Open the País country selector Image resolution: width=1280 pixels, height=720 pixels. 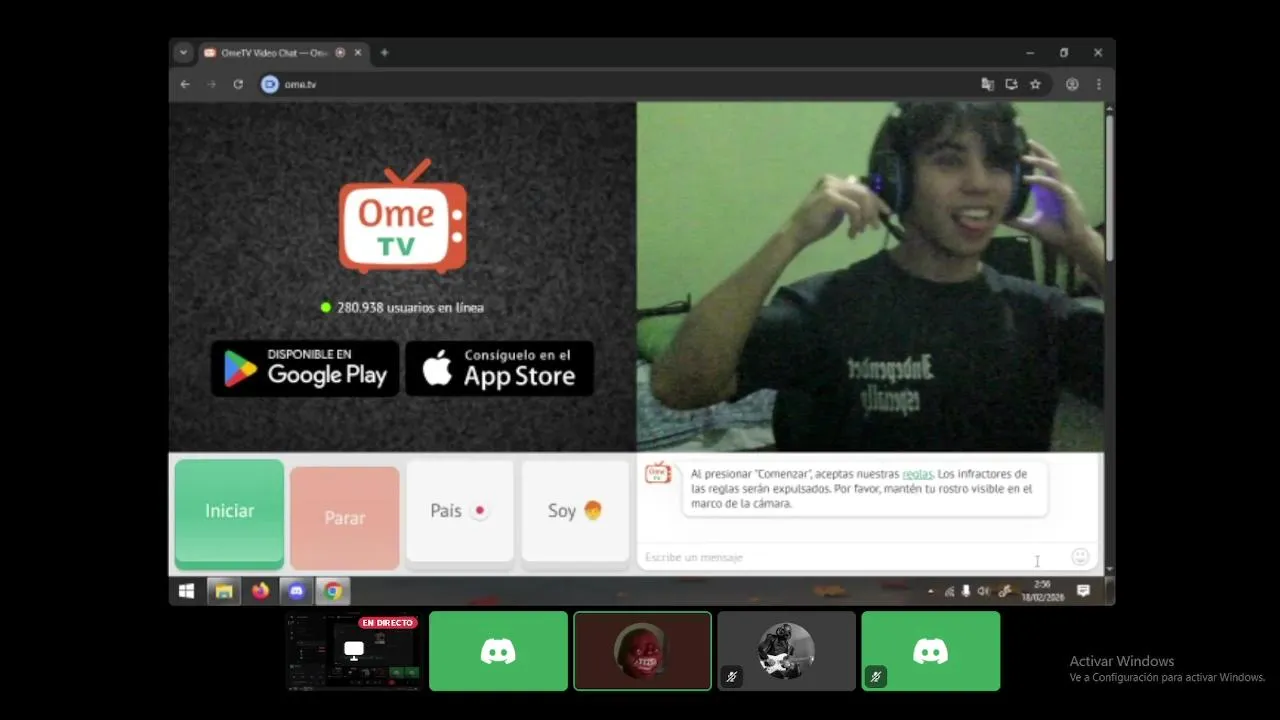459,511
